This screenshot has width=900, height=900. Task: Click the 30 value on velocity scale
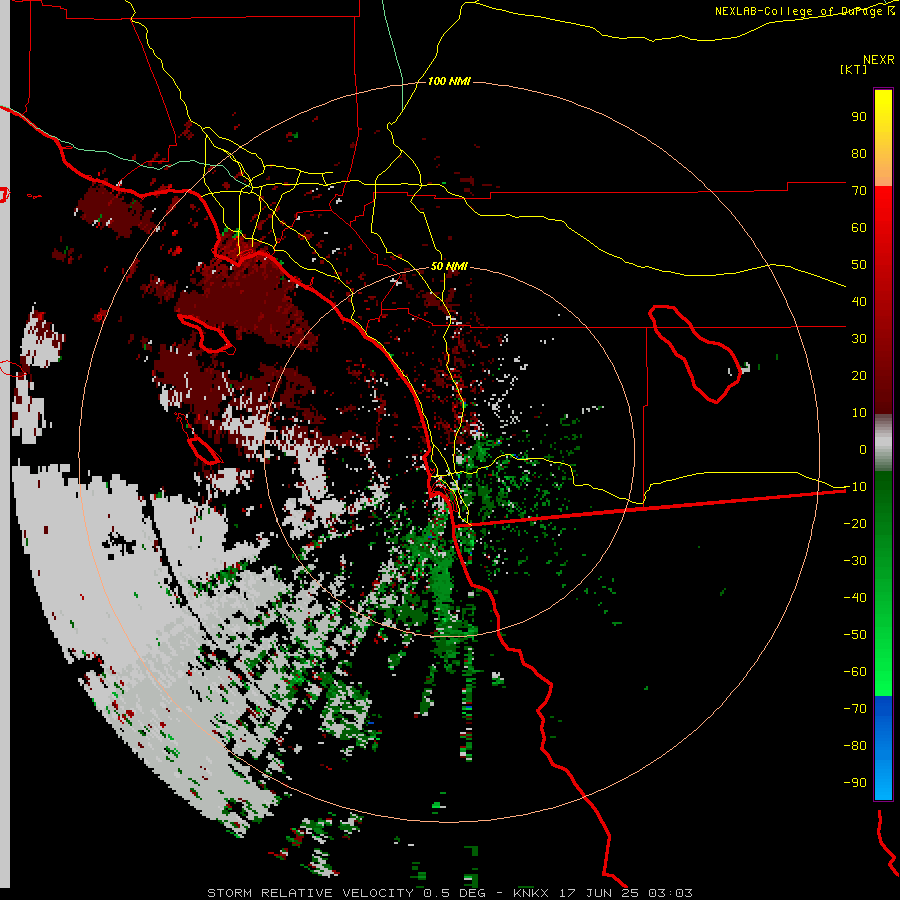click(859, 339)
